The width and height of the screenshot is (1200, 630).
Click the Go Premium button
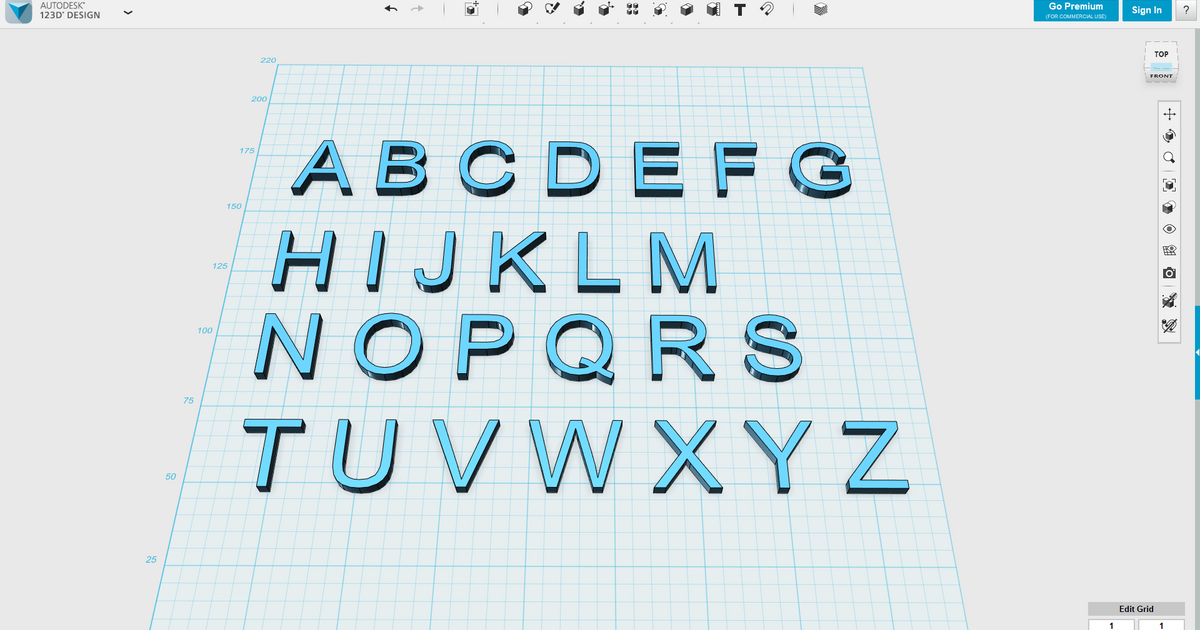(1075, 10)
